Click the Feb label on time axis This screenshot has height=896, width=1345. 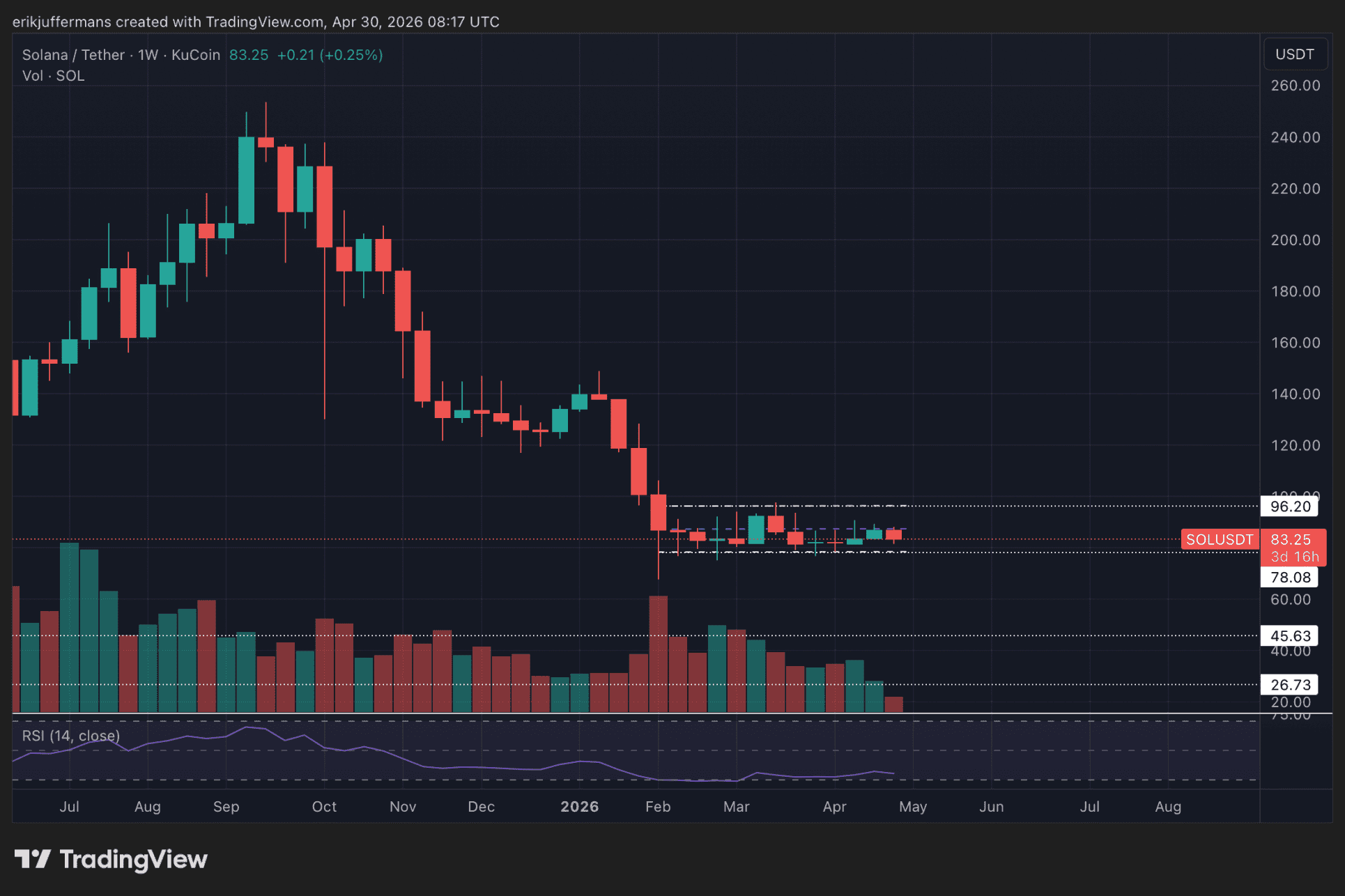[x=658, y=806]
